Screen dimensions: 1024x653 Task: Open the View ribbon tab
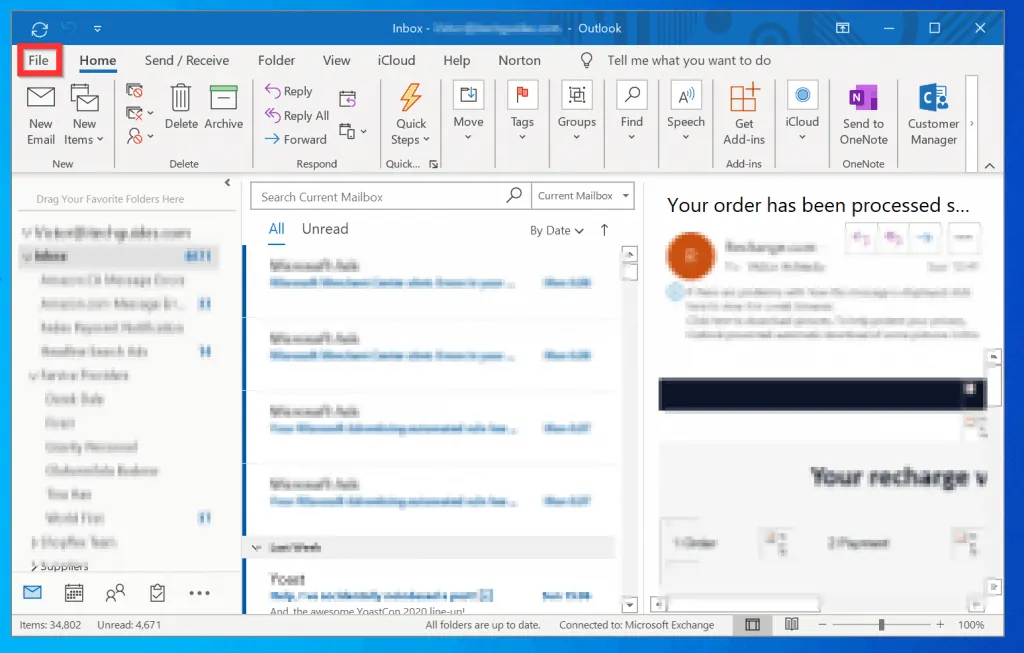[336, 60]
